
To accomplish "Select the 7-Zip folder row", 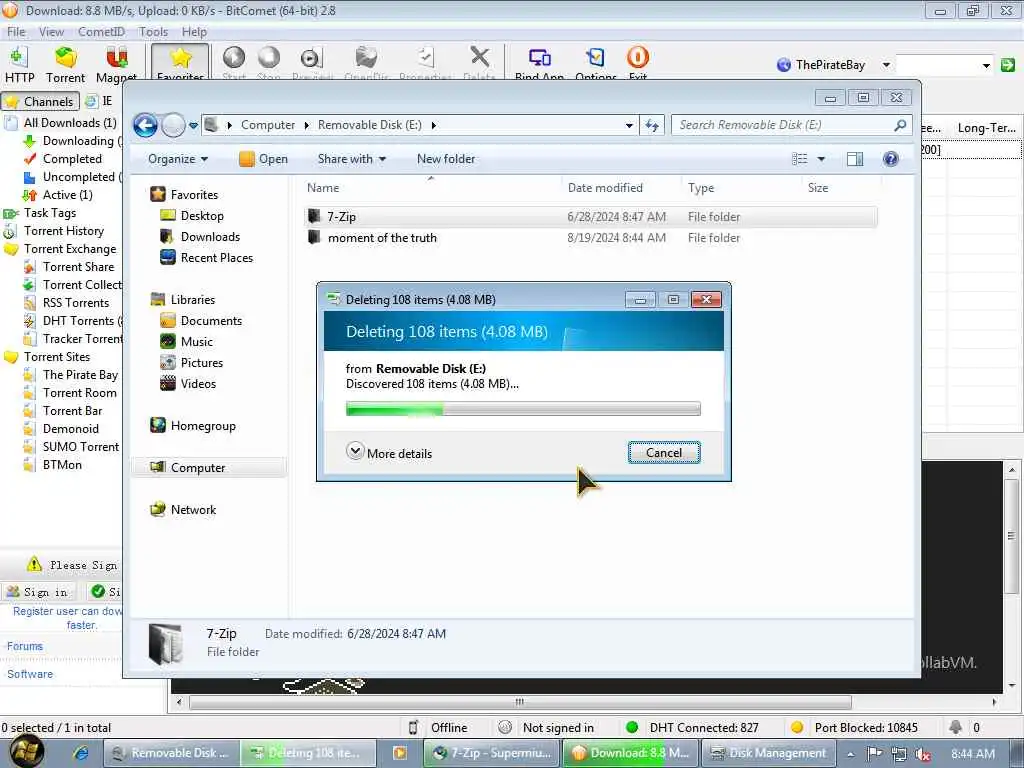I will 590,217.
